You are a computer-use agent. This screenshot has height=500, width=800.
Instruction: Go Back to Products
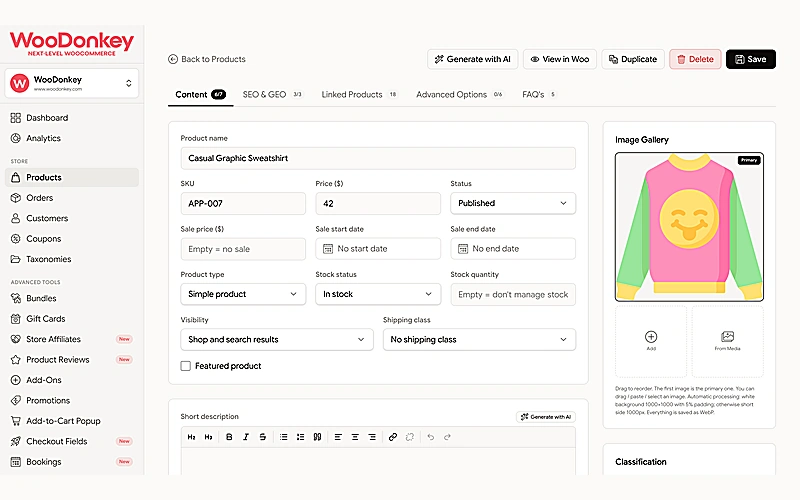207,59
